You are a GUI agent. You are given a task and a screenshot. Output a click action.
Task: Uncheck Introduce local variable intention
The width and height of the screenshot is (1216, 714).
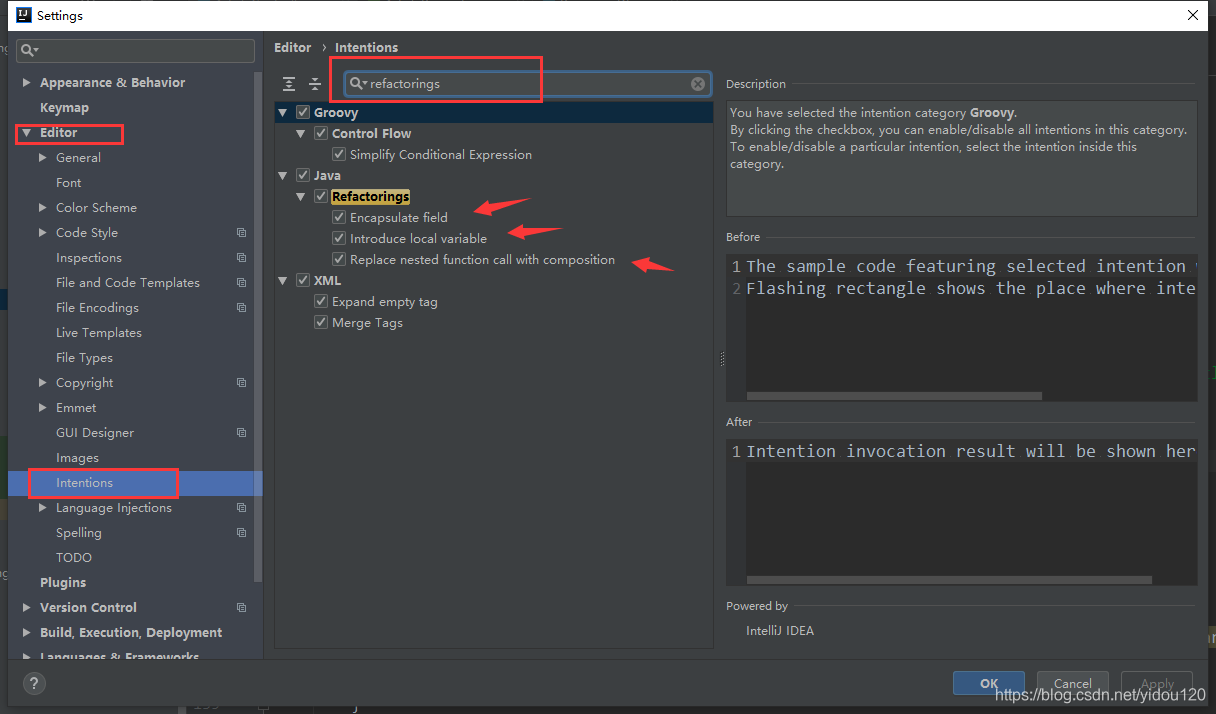[339, 238]
